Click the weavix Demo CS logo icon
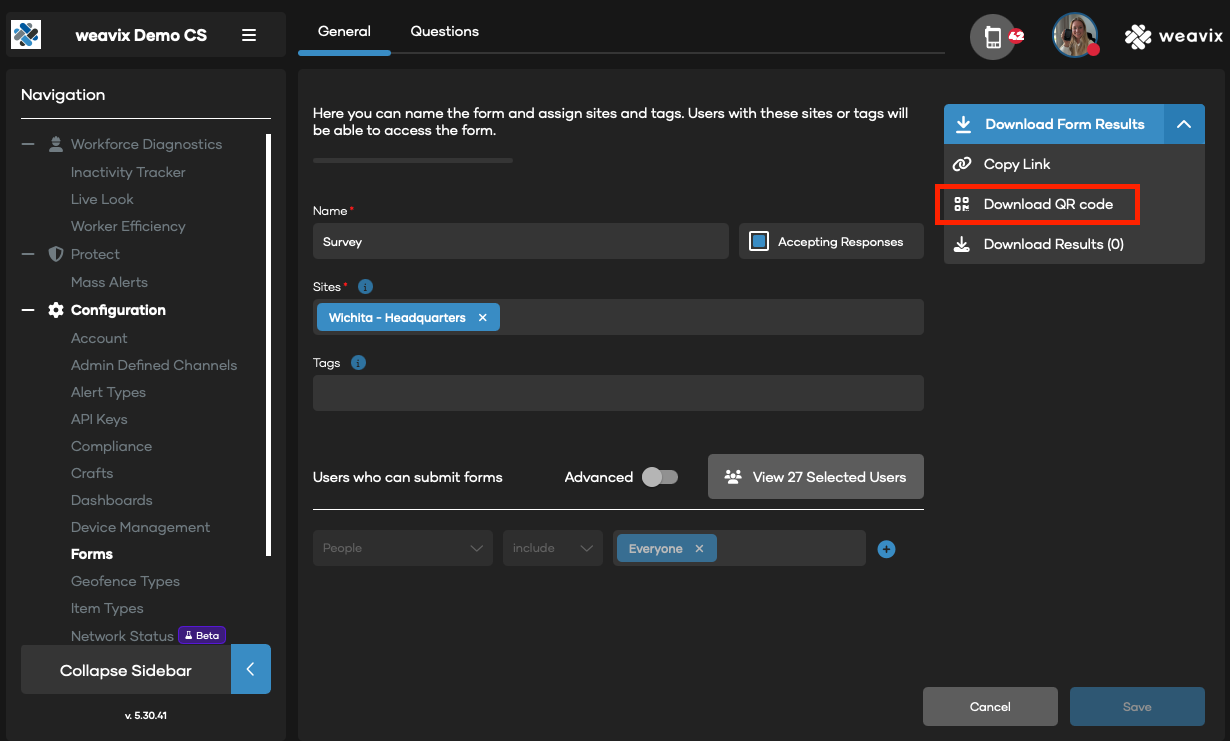Image resolution: width=1230 pixels, height=741 pixels. (x=26, y=35)
